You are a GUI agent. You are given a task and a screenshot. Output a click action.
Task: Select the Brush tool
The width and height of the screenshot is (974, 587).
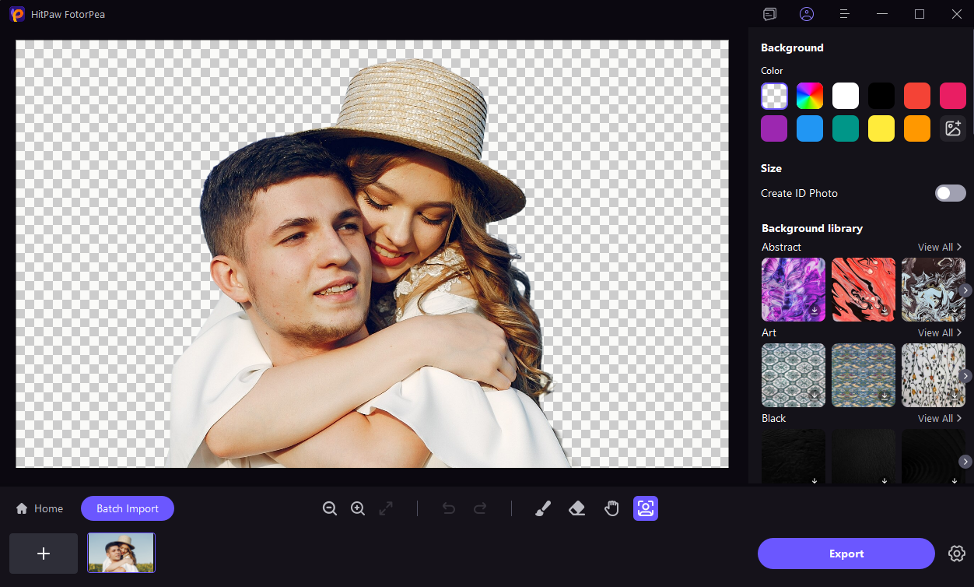543,508
